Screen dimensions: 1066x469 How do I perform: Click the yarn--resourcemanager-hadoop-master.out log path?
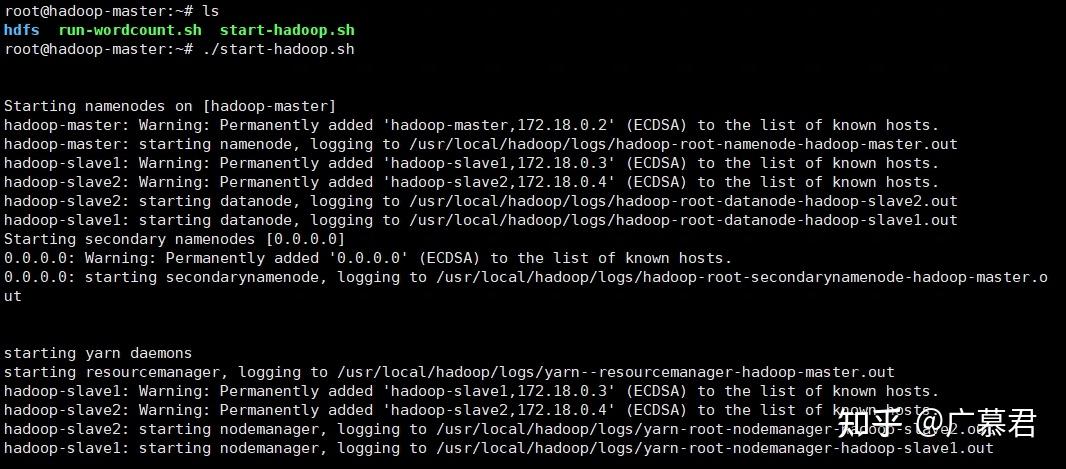pos(616,372)
